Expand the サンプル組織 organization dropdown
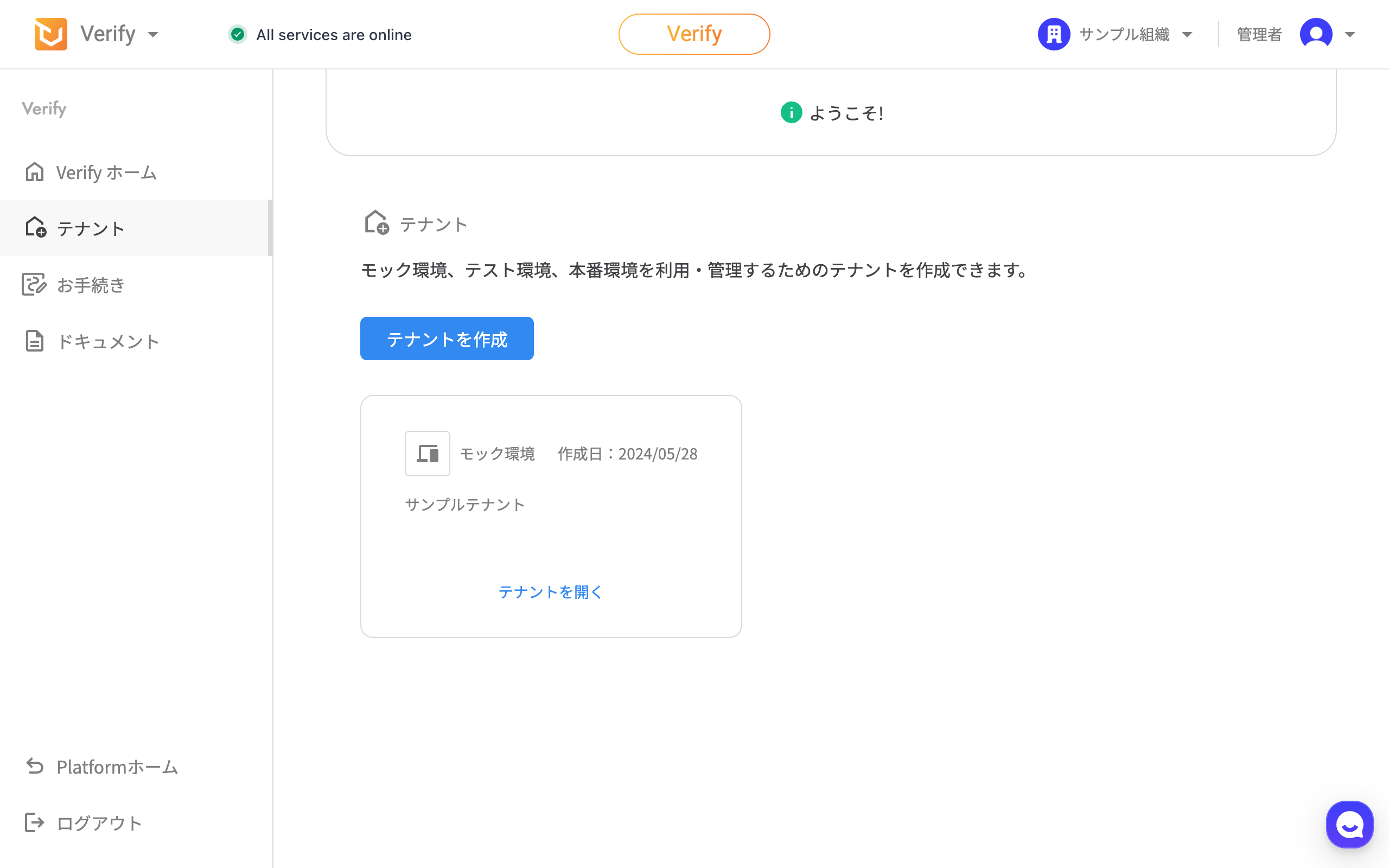 pyautogui.click(x=1187, y=34)
